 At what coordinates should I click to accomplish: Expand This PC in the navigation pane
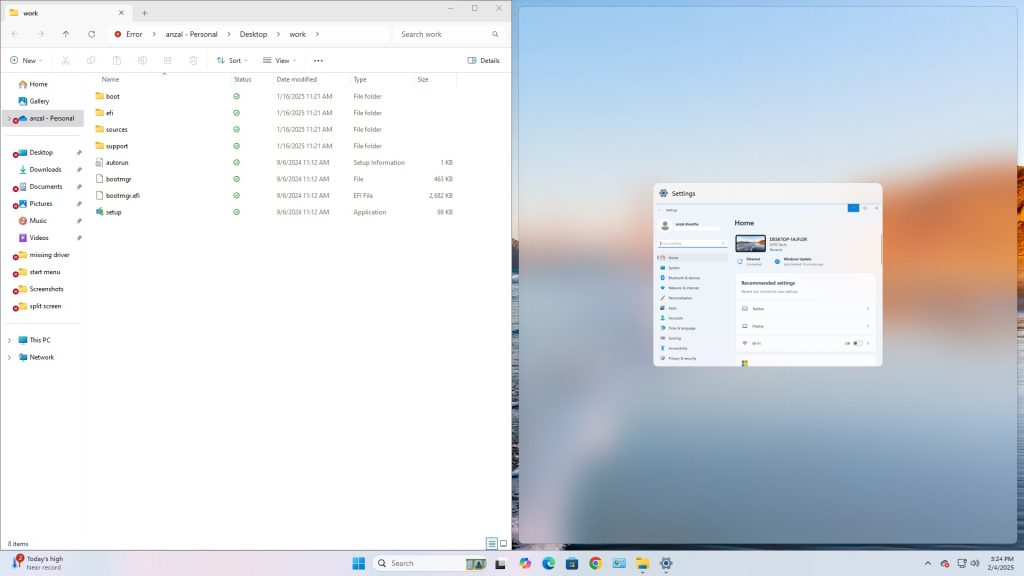(x=8, y=340)
